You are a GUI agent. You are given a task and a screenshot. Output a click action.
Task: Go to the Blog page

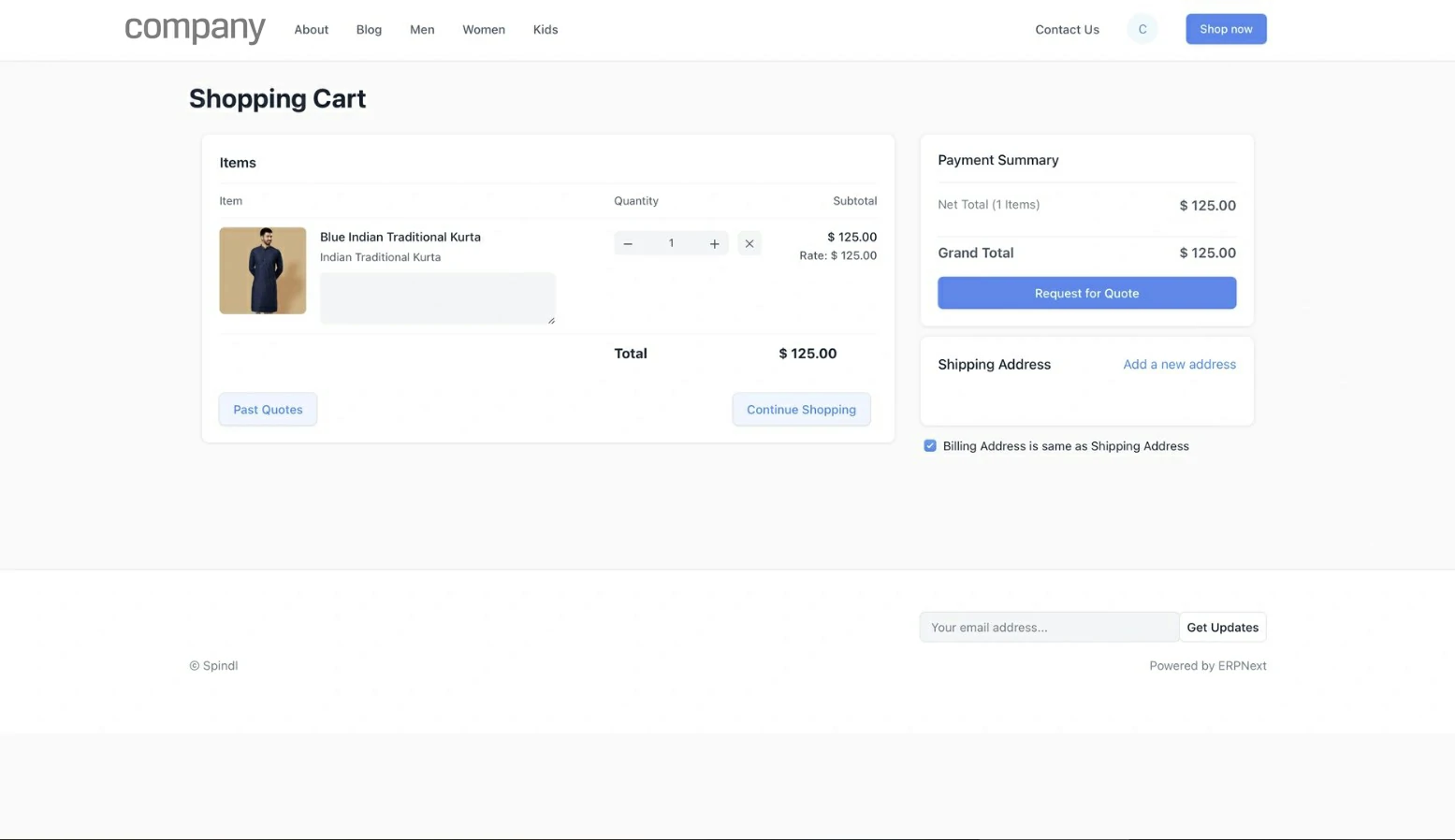point(369,30)
